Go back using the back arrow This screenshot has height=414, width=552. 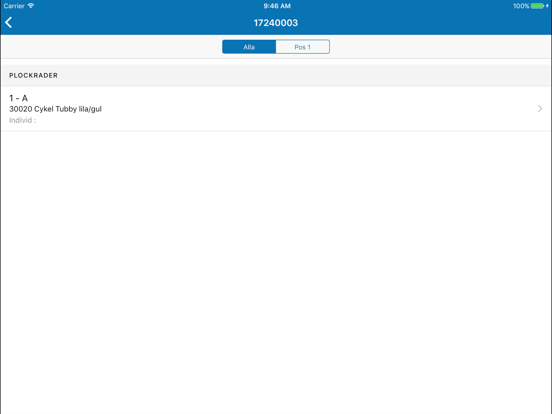(9, 23)
